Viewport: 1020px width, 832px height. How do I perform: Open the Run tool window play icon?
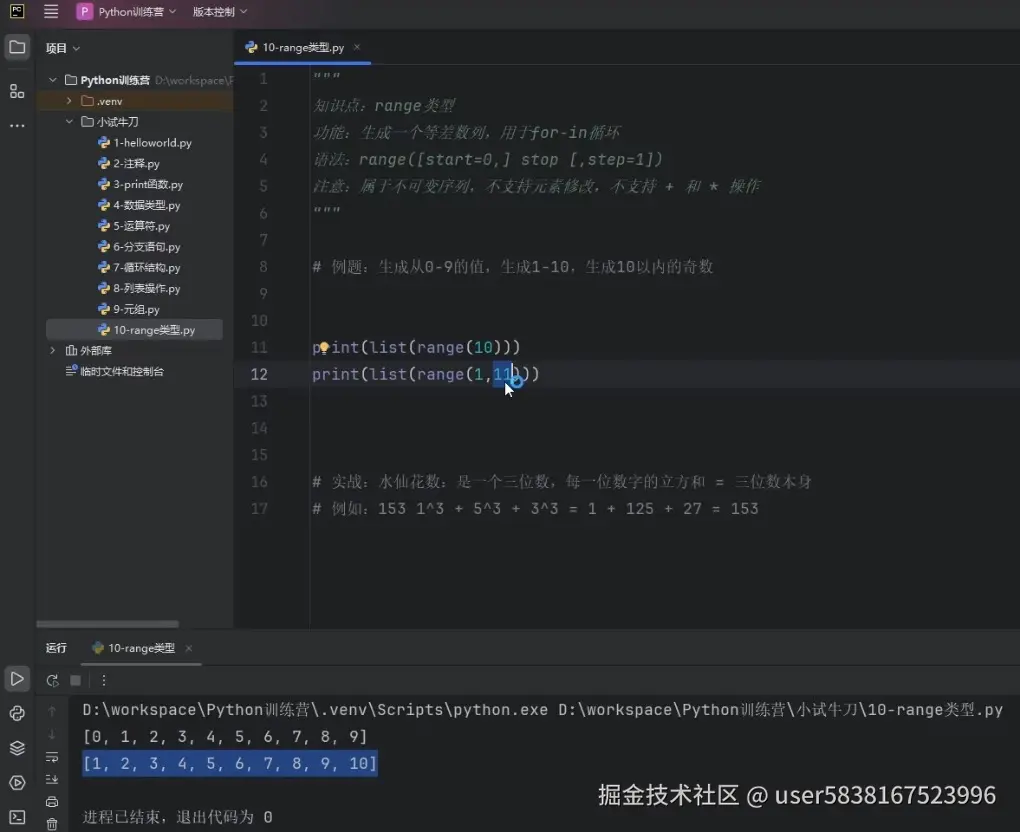tap(17, 679)
